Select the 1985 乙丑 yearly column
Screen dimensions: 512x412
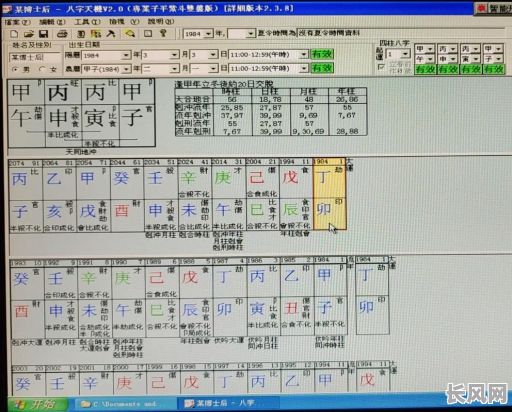coord(296,296)
